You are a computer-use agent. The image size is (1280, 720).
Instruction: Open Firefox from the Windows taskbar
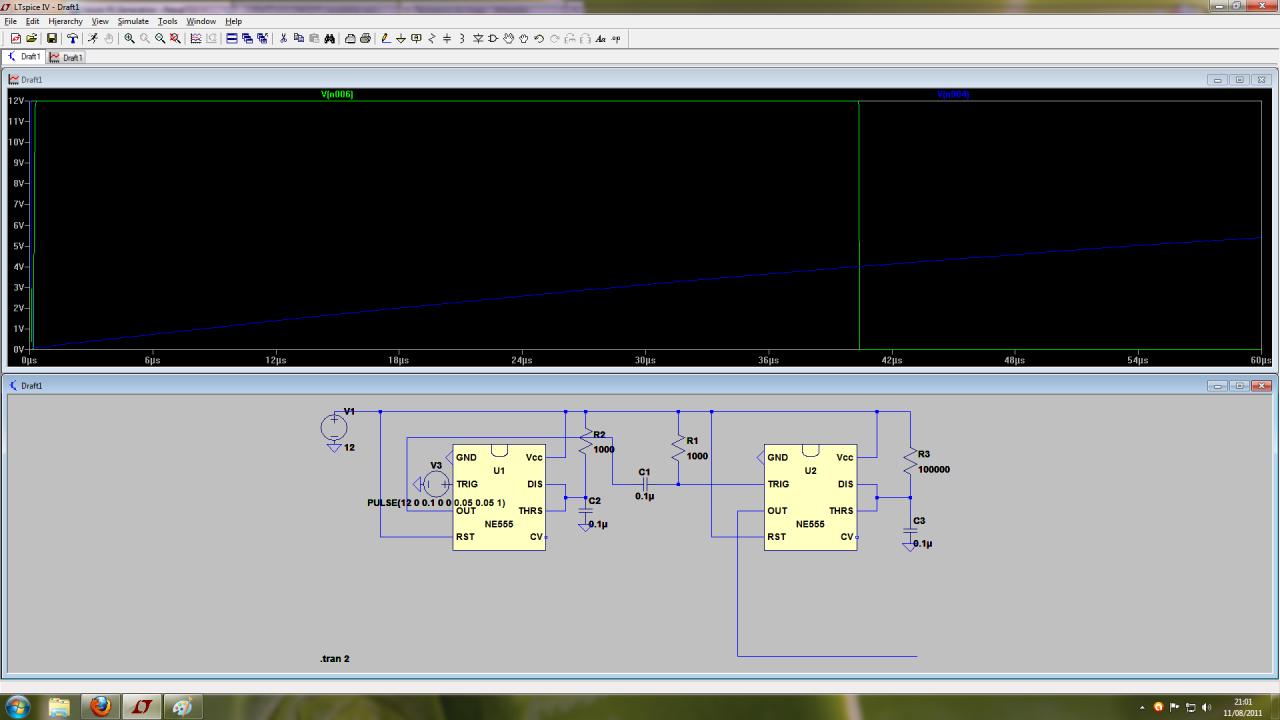[x=100, y=706]
